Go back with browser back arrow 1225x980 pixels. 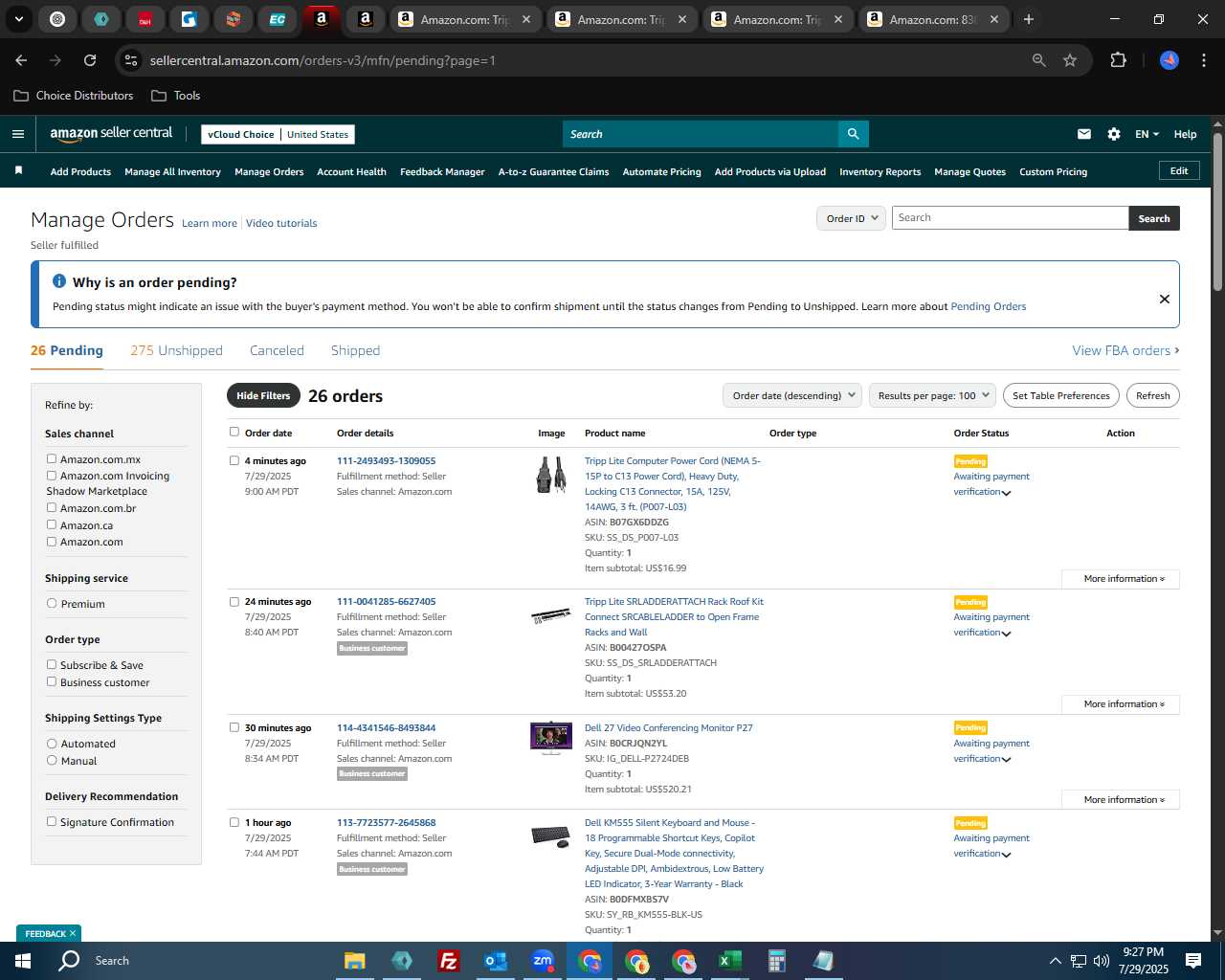(21, 60)
